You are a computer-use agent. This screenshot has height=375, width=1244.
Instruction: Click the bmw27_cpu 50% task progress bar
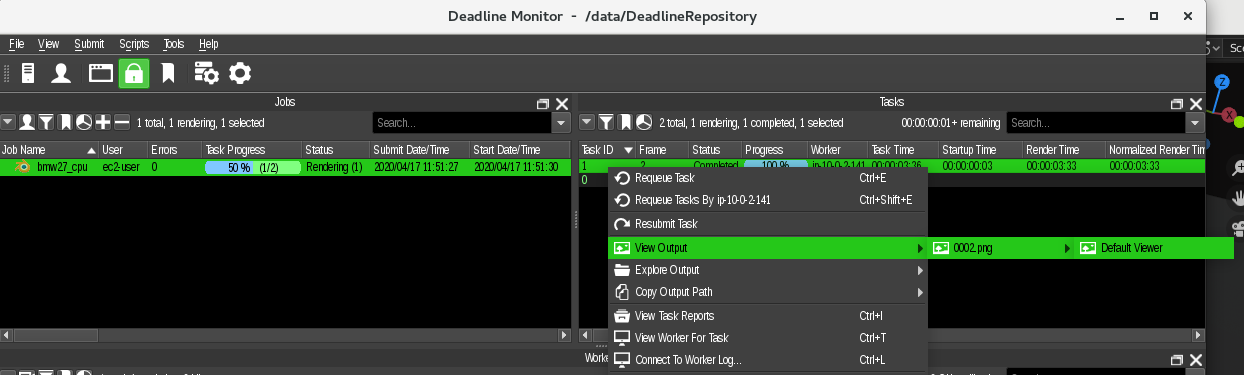tap(252, 167)
